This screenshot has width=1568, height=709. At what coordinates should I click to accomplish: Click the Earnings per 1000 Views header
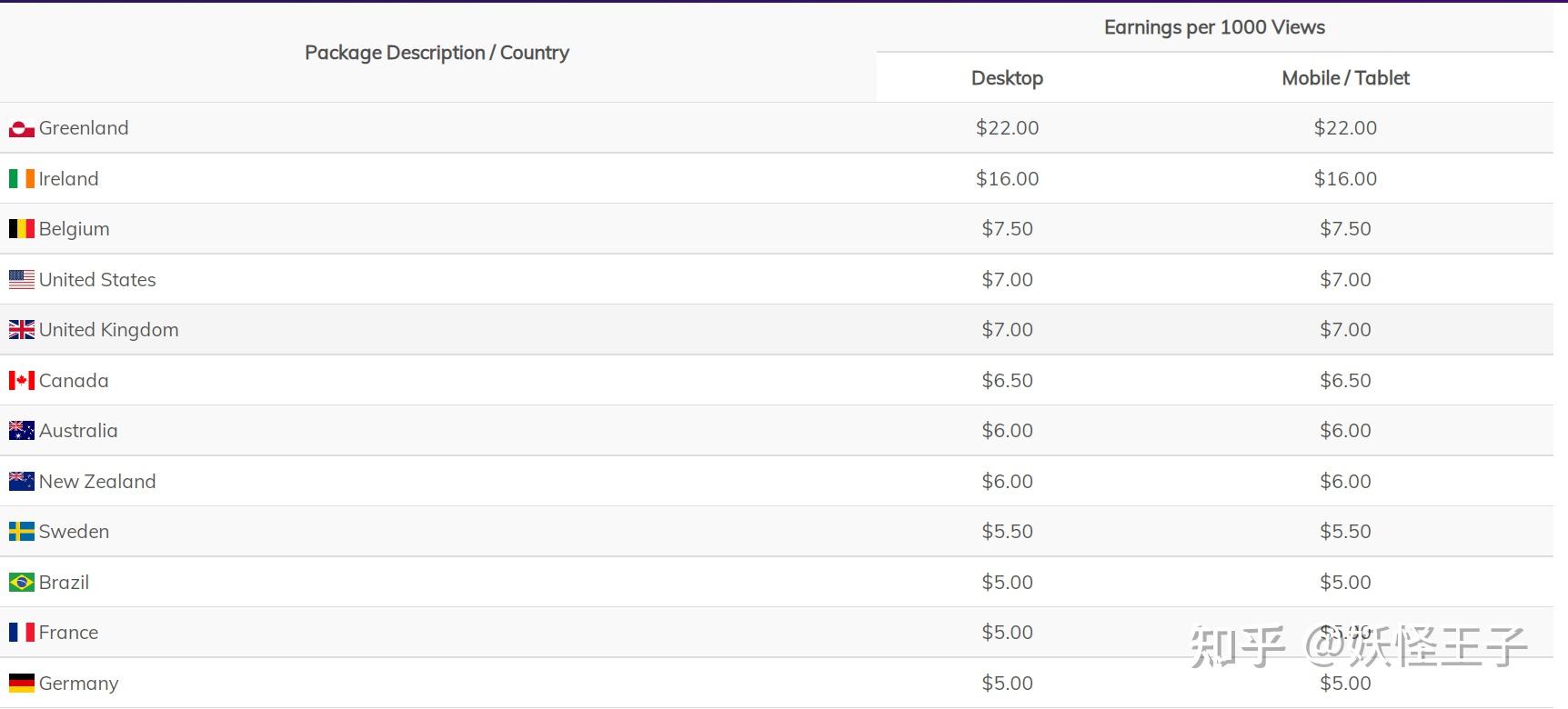[x=1214, y=27]
